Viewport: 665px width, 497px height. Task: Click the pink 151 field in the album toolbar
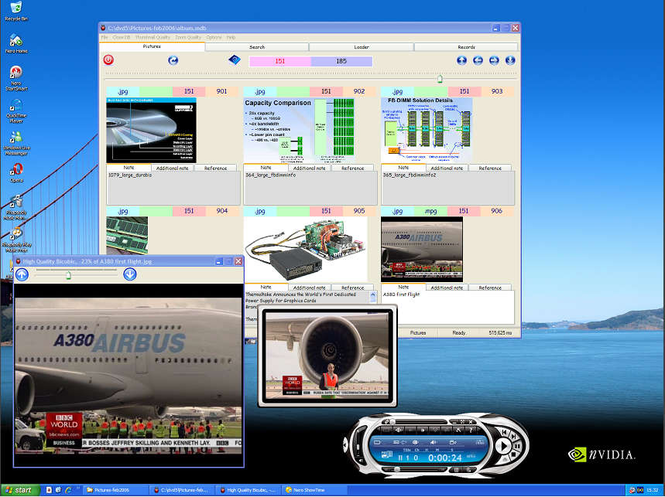tap(280, 61)
